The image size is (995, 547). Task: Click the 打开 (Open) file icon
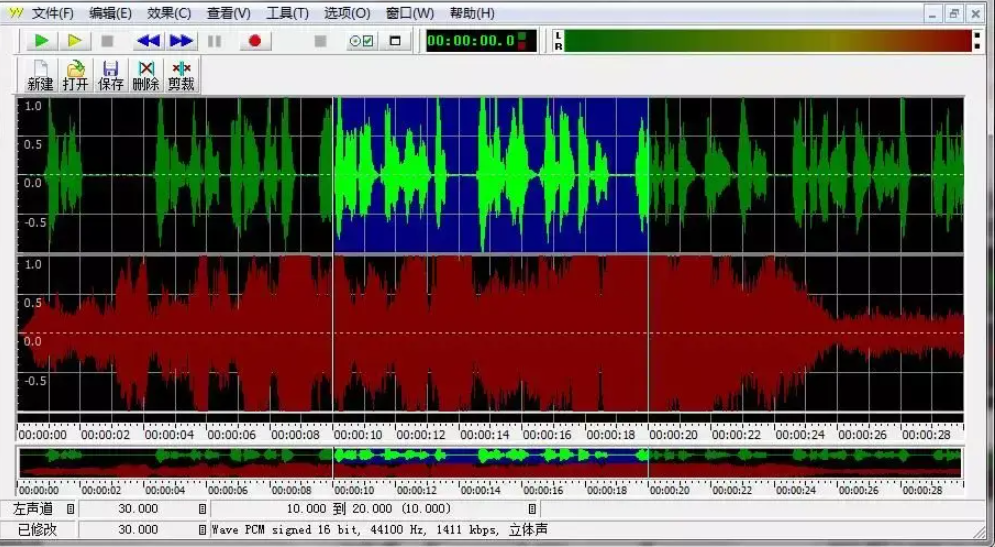point(75,75)
